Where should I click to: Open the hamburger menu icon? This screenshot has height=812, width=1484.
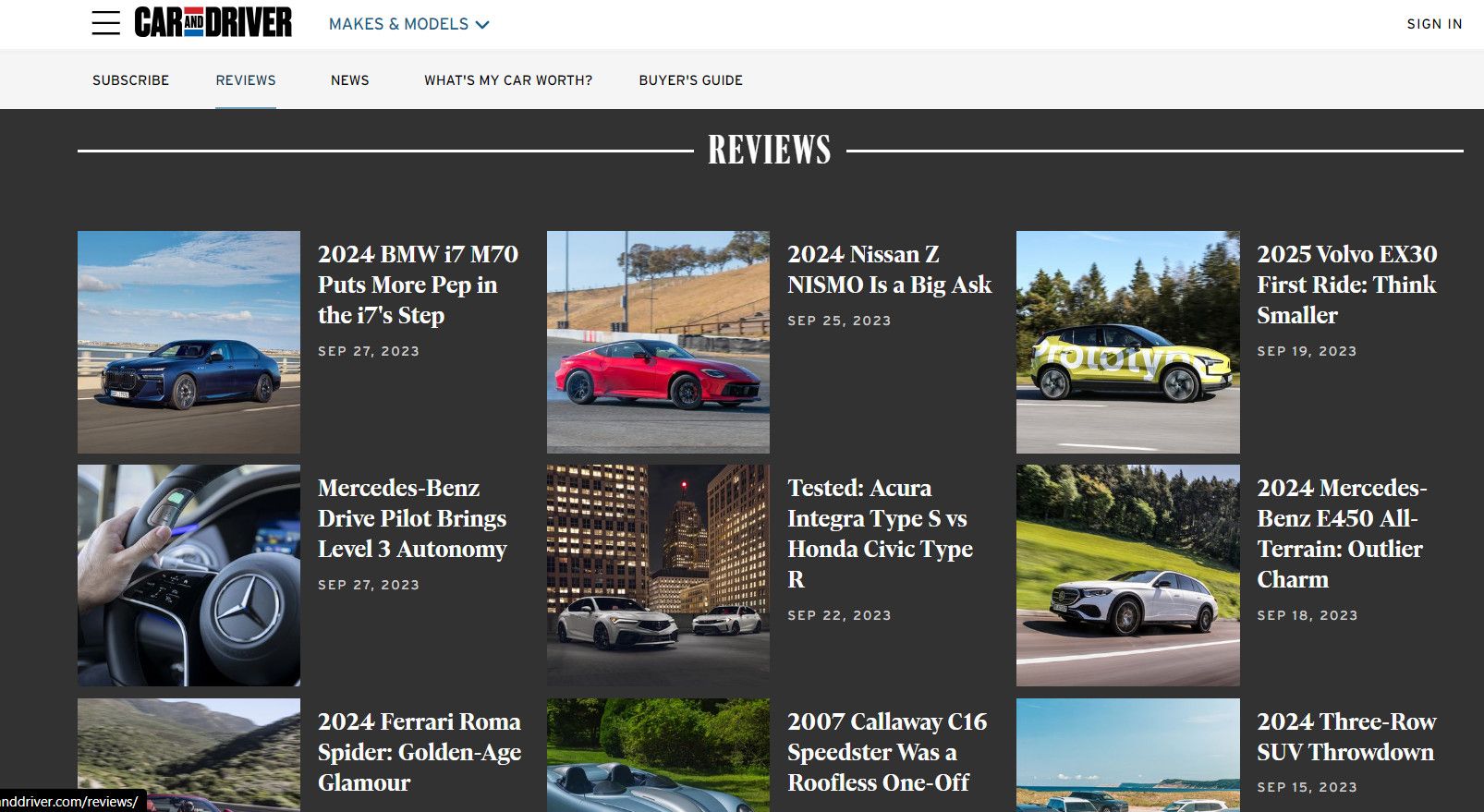pos(106,23)
